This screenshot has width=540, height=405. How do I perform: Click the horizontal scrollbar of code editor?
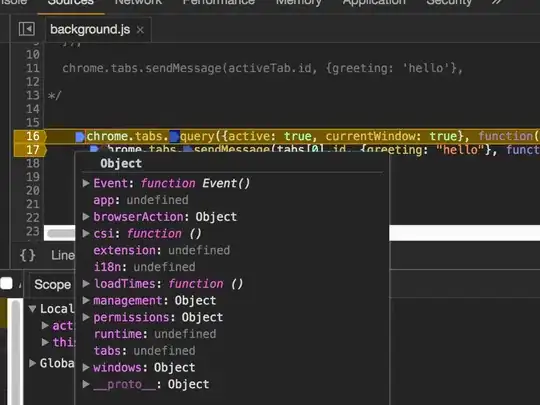[61, 233]
